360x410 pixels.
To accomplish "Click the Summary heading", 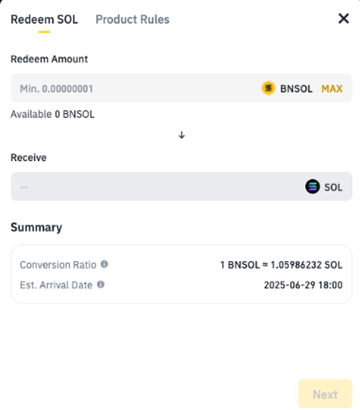I will pos(36,227).
